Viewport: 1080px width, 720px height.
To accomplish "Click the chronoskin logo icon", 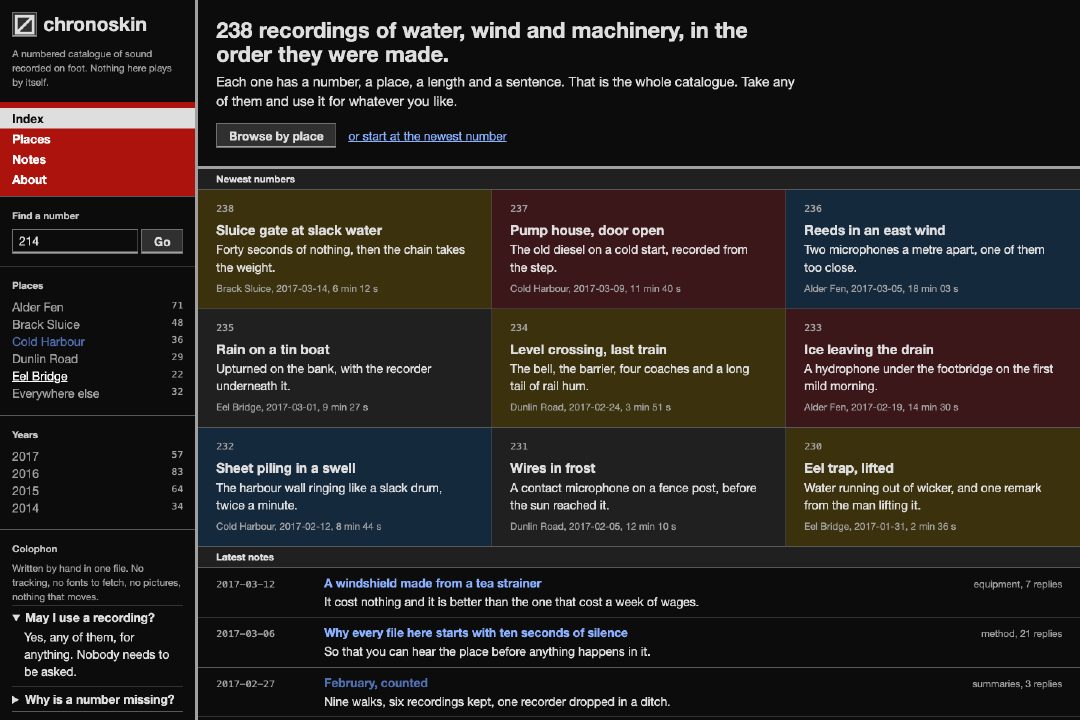I will 24,25.
